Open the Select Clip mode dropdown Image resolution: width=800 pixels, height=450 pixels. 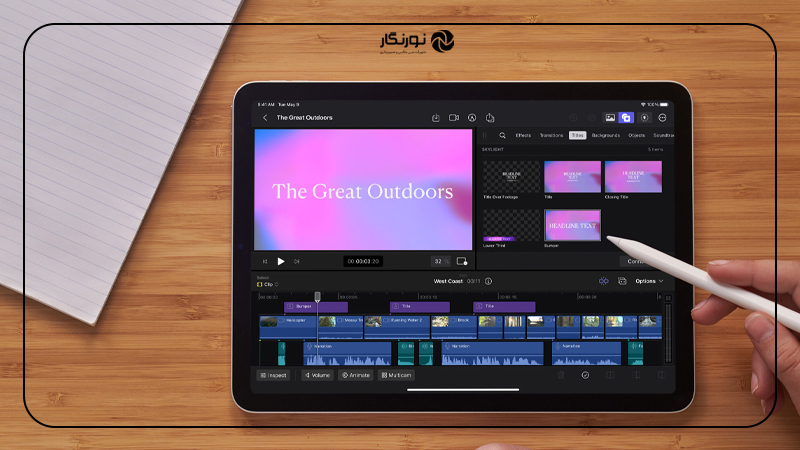click(x=268, y=284)
